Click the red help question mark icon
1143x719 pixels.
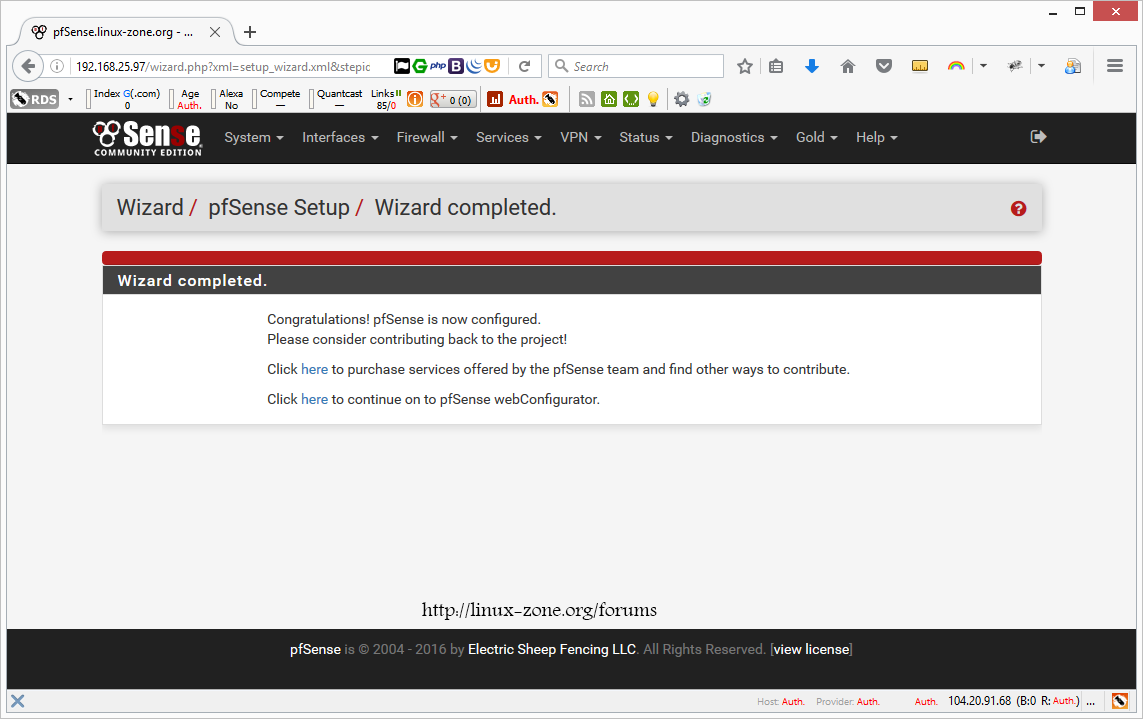point(1018,208)
